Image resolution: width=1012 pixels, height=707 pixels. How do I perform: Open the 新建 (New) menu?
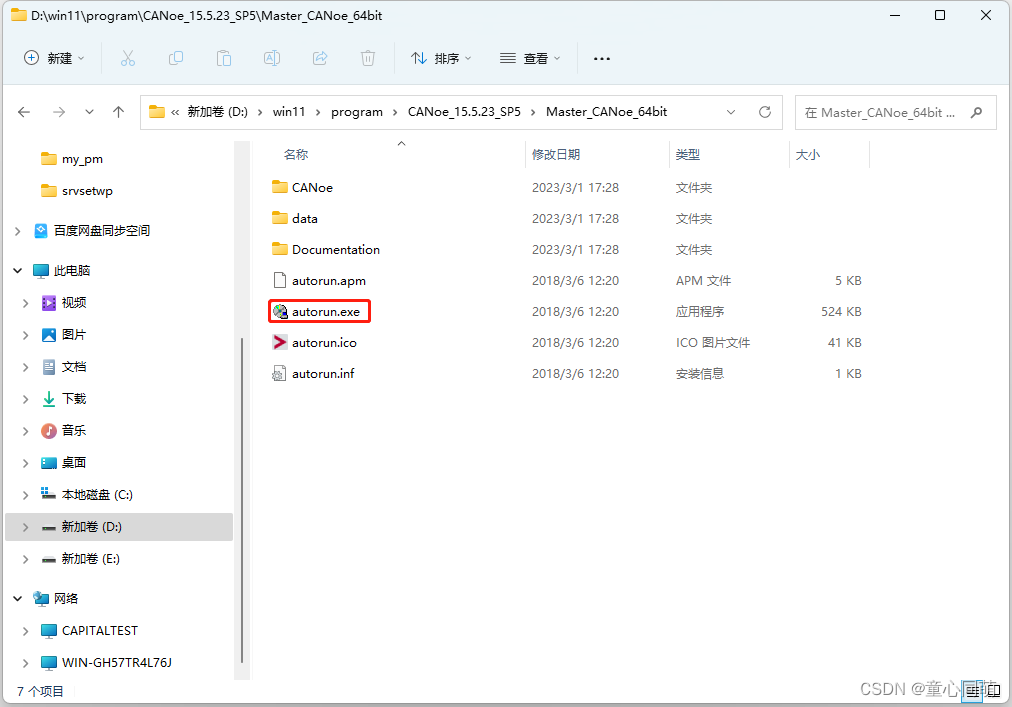(54, 58)
